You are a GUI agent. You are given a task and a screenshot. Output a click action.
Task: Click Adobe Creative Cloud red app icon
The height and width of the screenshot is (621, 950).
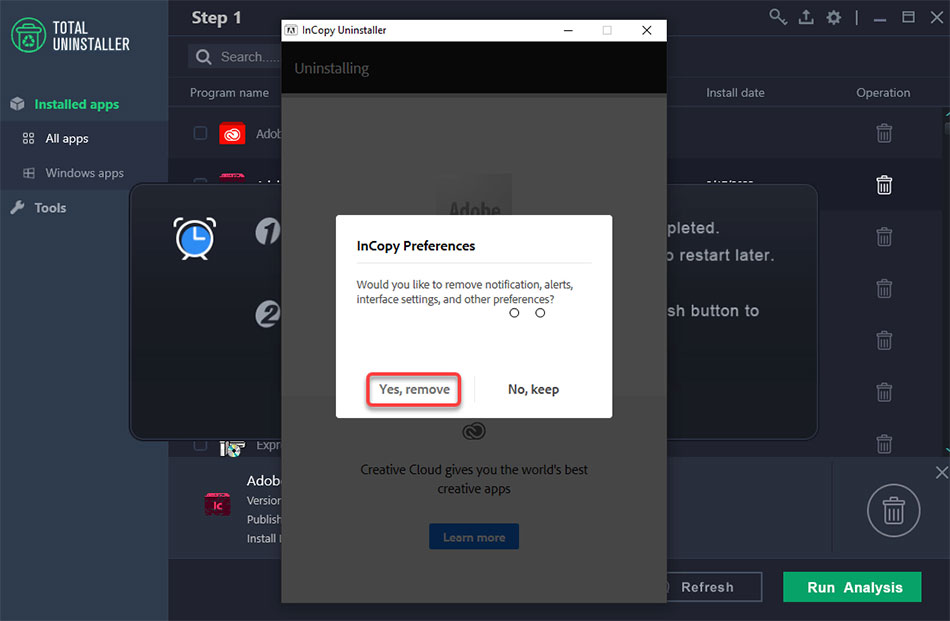point(232,133)
